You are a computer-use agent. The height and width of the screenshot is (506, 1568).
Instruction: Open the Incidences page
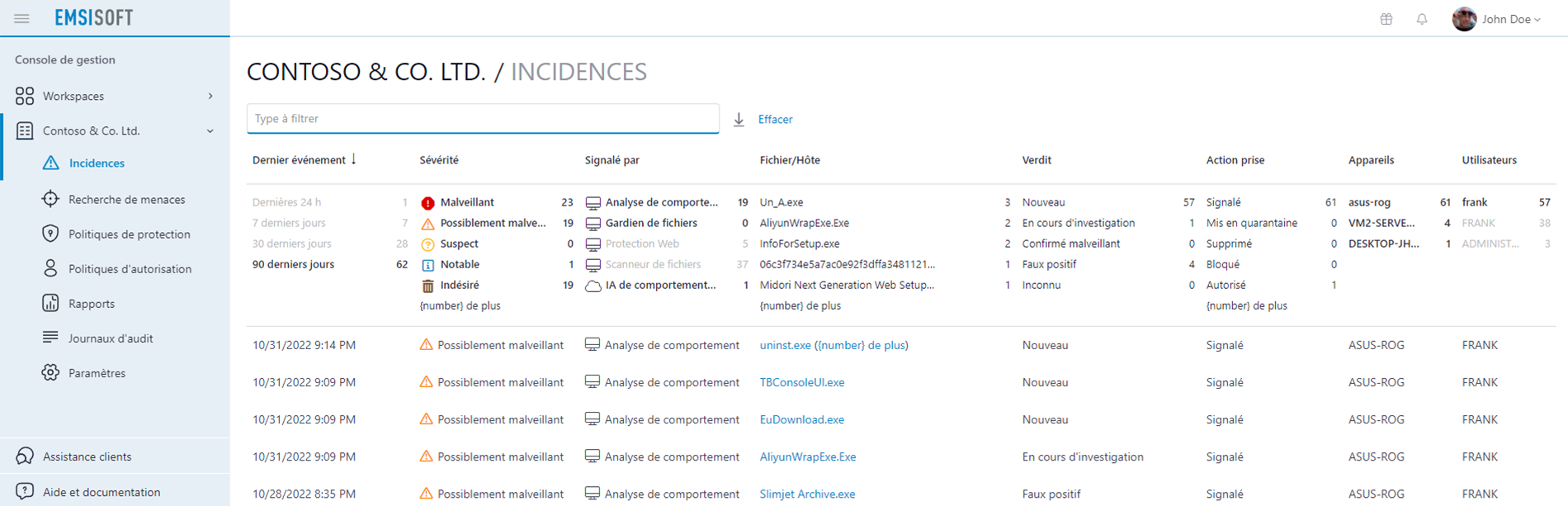(x=97, y=163)
